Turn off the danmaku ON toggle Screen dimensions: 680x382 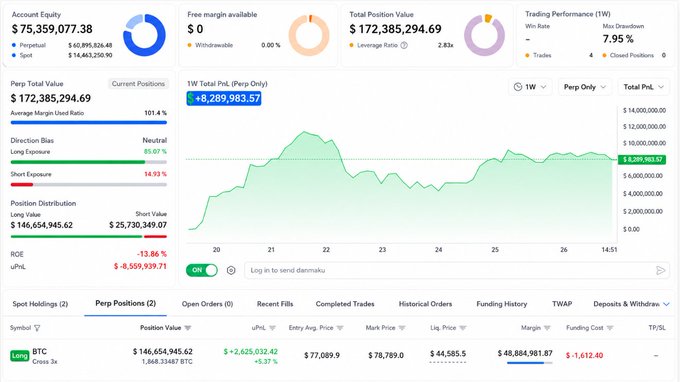tap(202, 270)
